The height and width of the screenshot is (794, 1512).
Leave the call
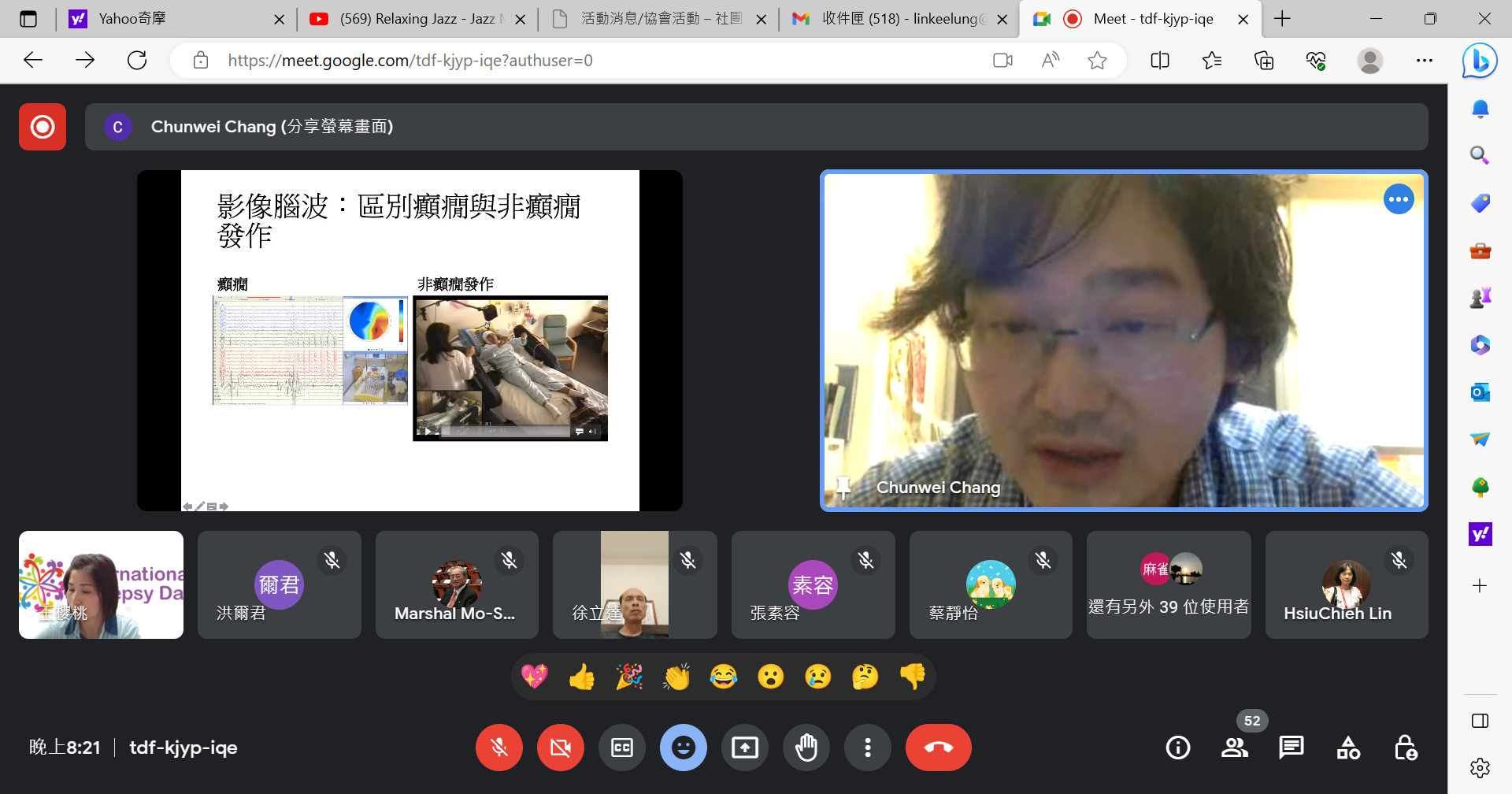pos(938,748)
